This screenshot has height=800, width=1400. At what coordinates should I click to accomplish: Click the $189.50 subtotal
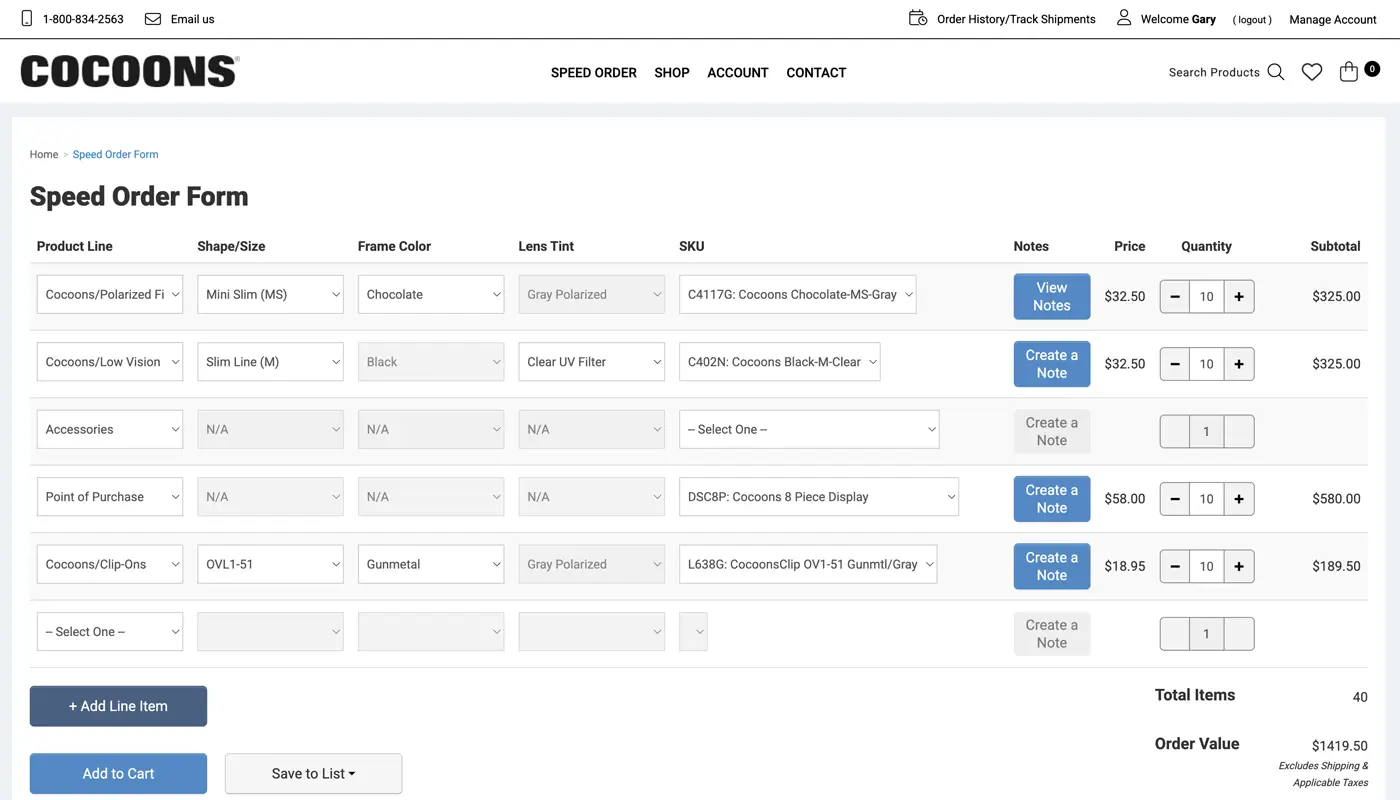pyautogui.click(x=1337, y=566)
